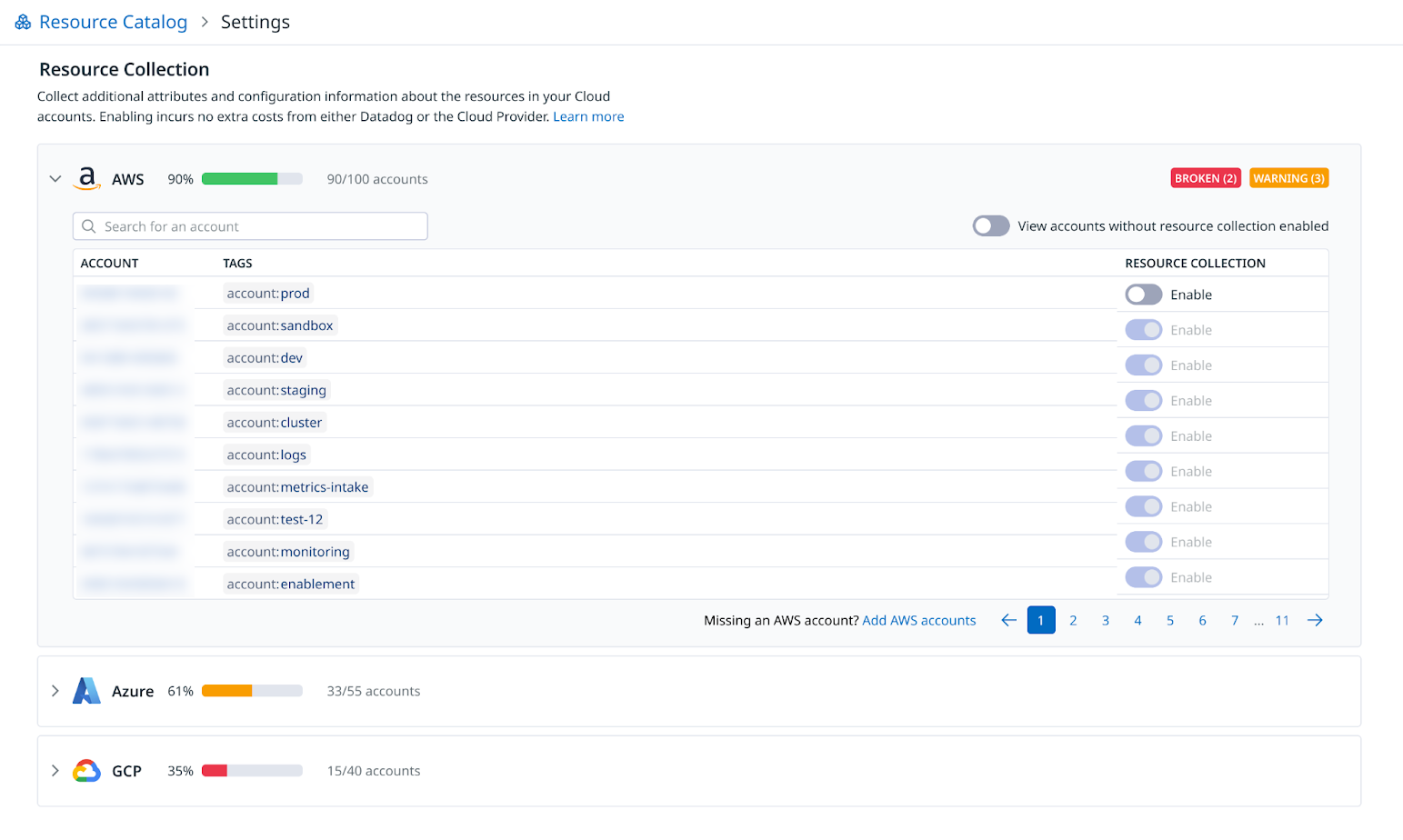1403x840 pixels.
Task: Expand the Azure accounts section
Action: [55, 691]
